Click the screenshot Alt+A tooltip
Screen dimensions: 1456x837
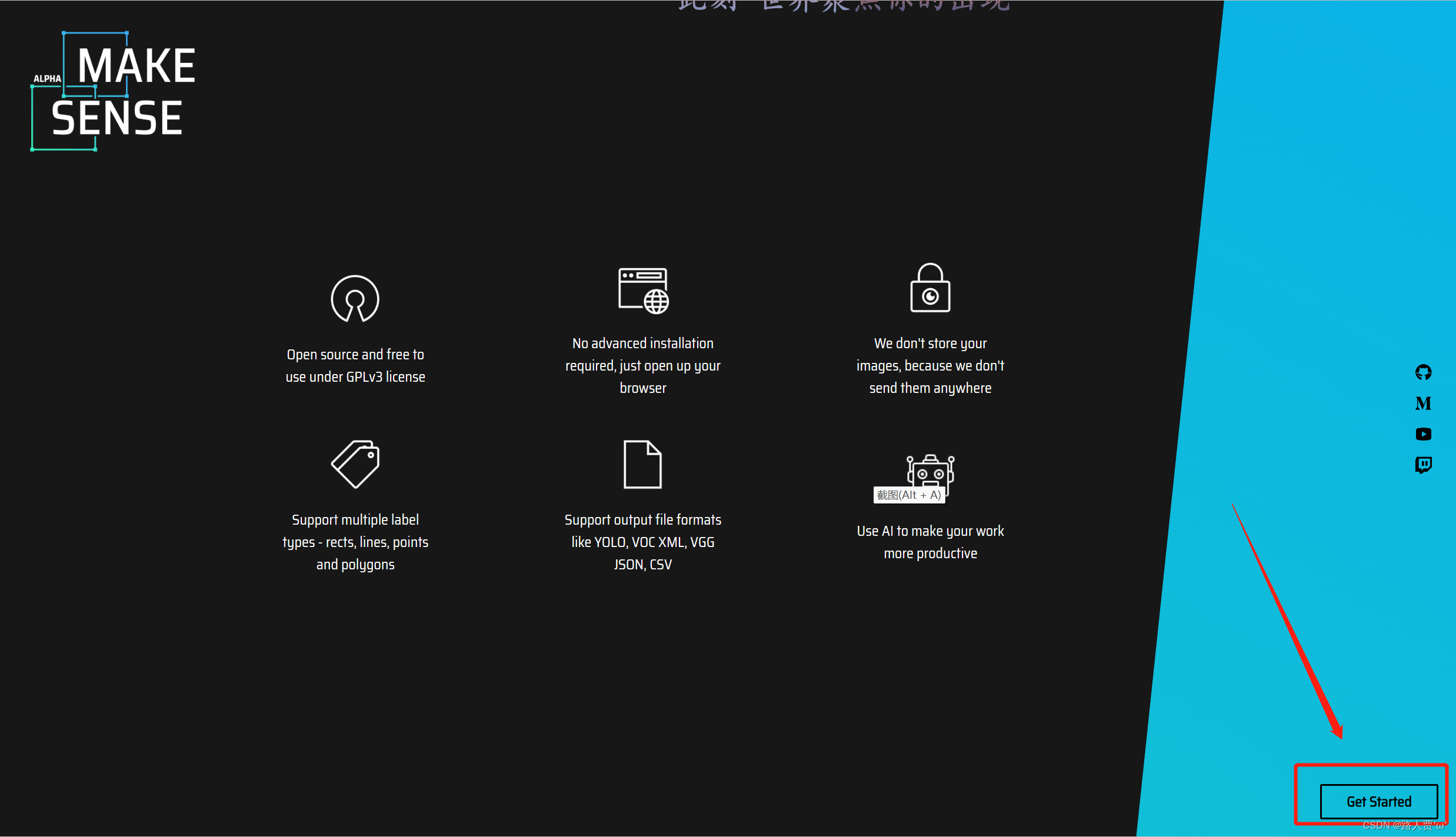point(909,495)
